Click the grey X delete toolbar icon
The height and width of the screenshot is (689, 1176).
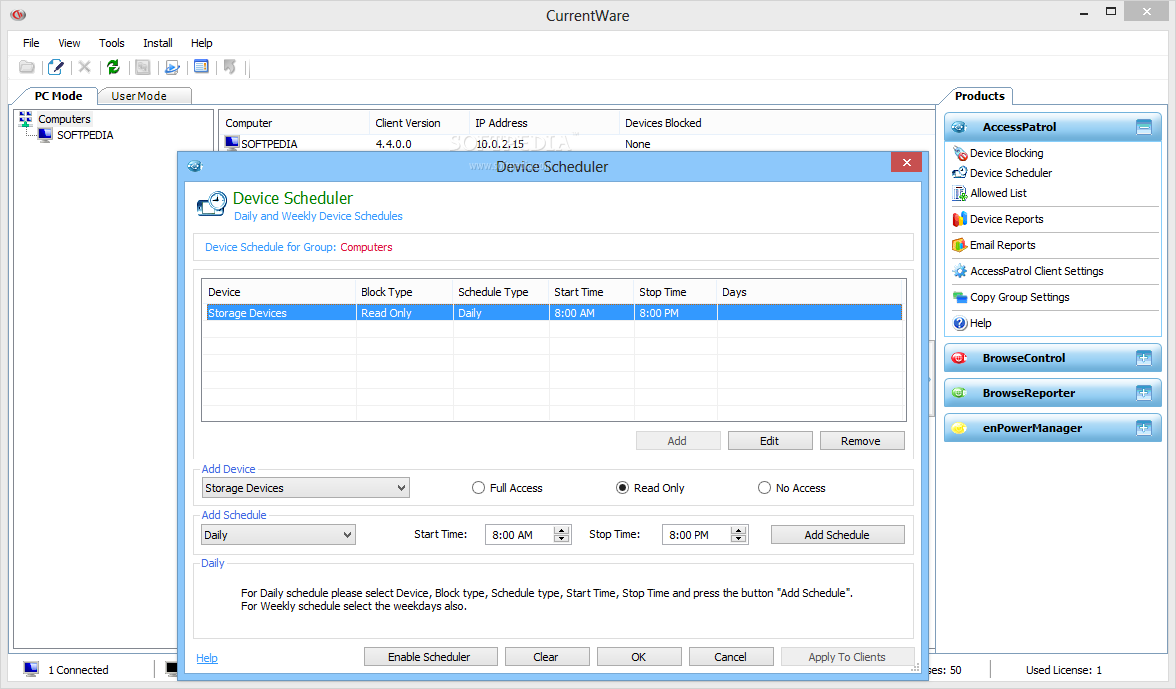85,67
